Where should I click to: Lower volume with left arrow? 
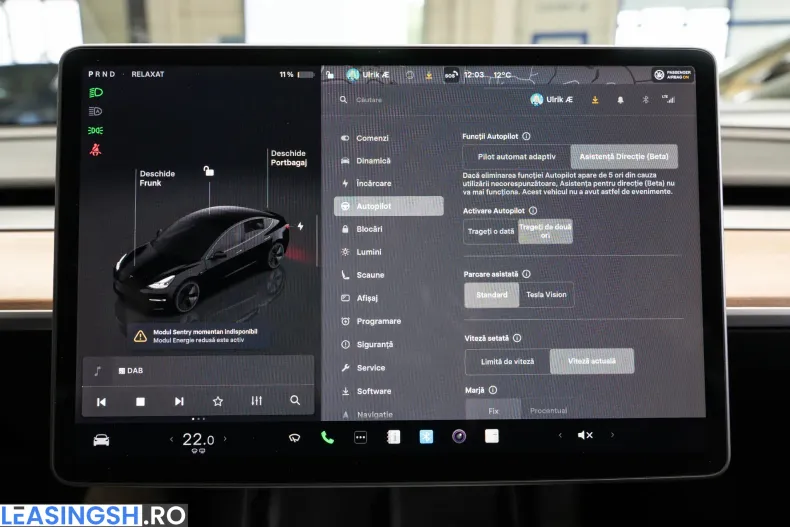click(x=560, y=435)
